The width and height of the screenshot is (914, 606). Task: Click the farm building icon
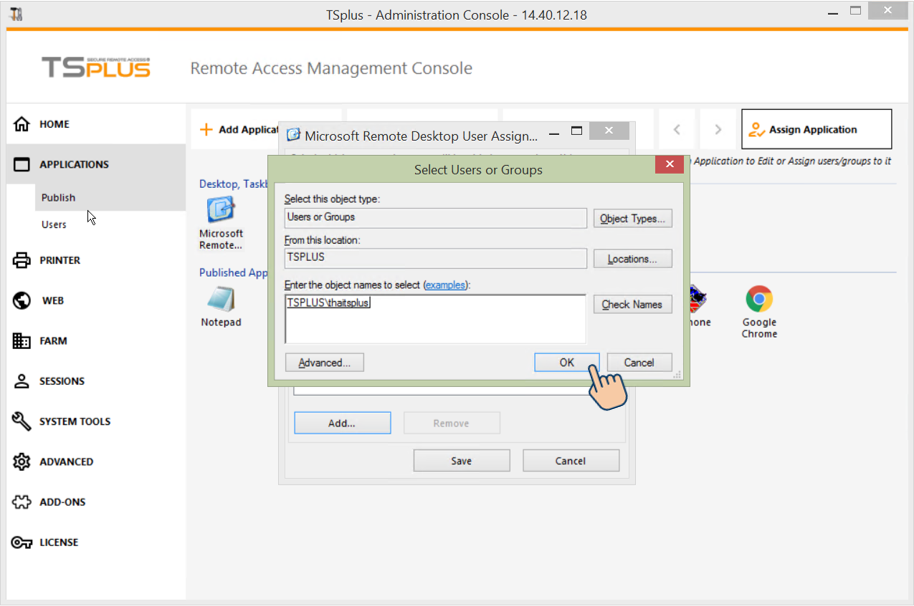22,340
